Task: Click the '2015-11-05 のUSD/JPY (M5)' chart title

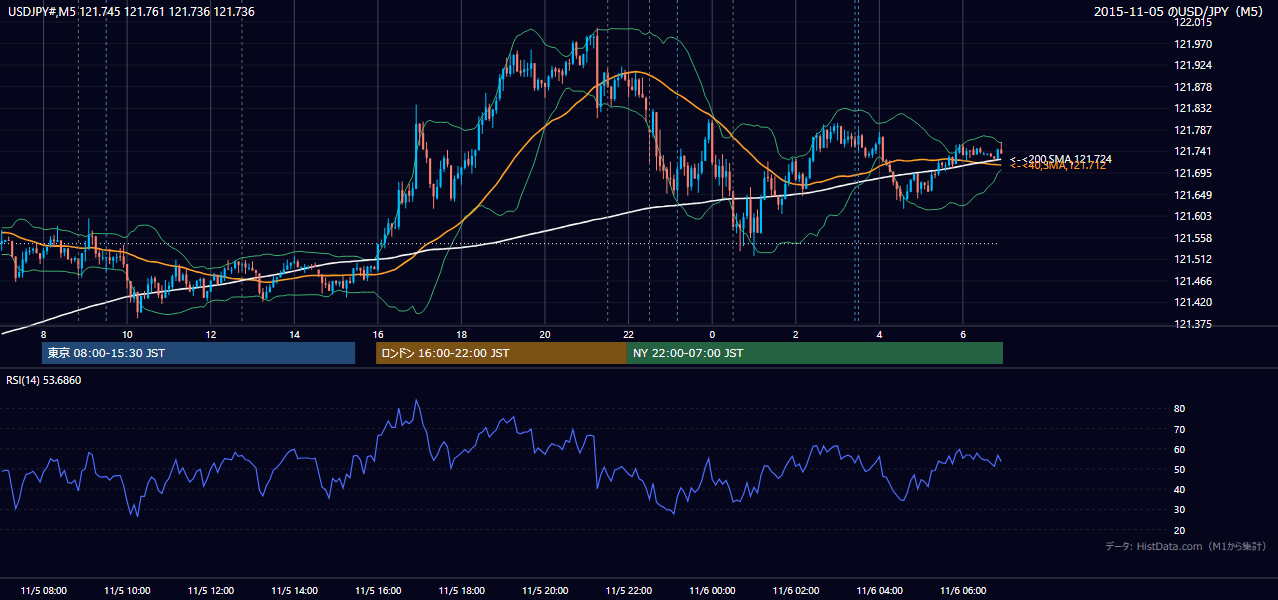Action: (1179, 11)
